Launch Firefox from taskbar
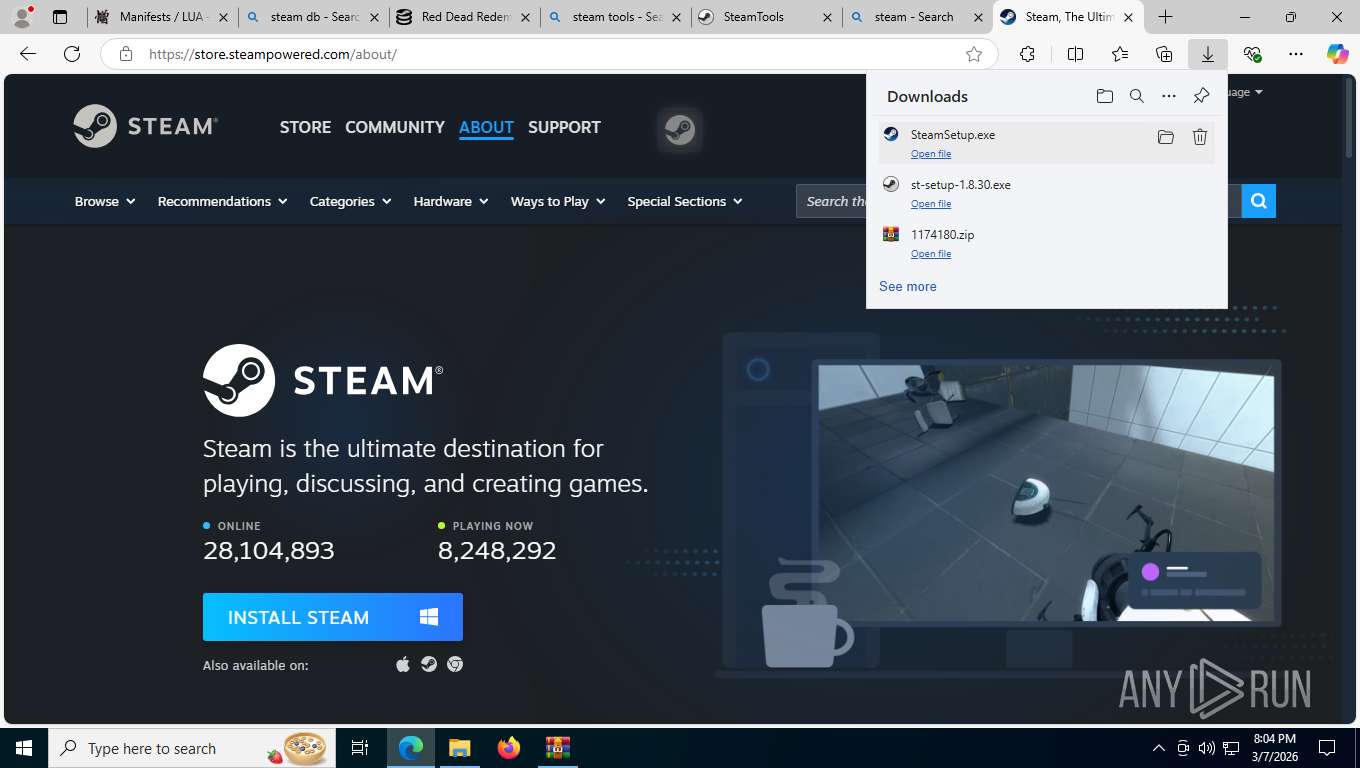Screen dimensions: 1360x768 pyautogui.click(x=509, y=748)
